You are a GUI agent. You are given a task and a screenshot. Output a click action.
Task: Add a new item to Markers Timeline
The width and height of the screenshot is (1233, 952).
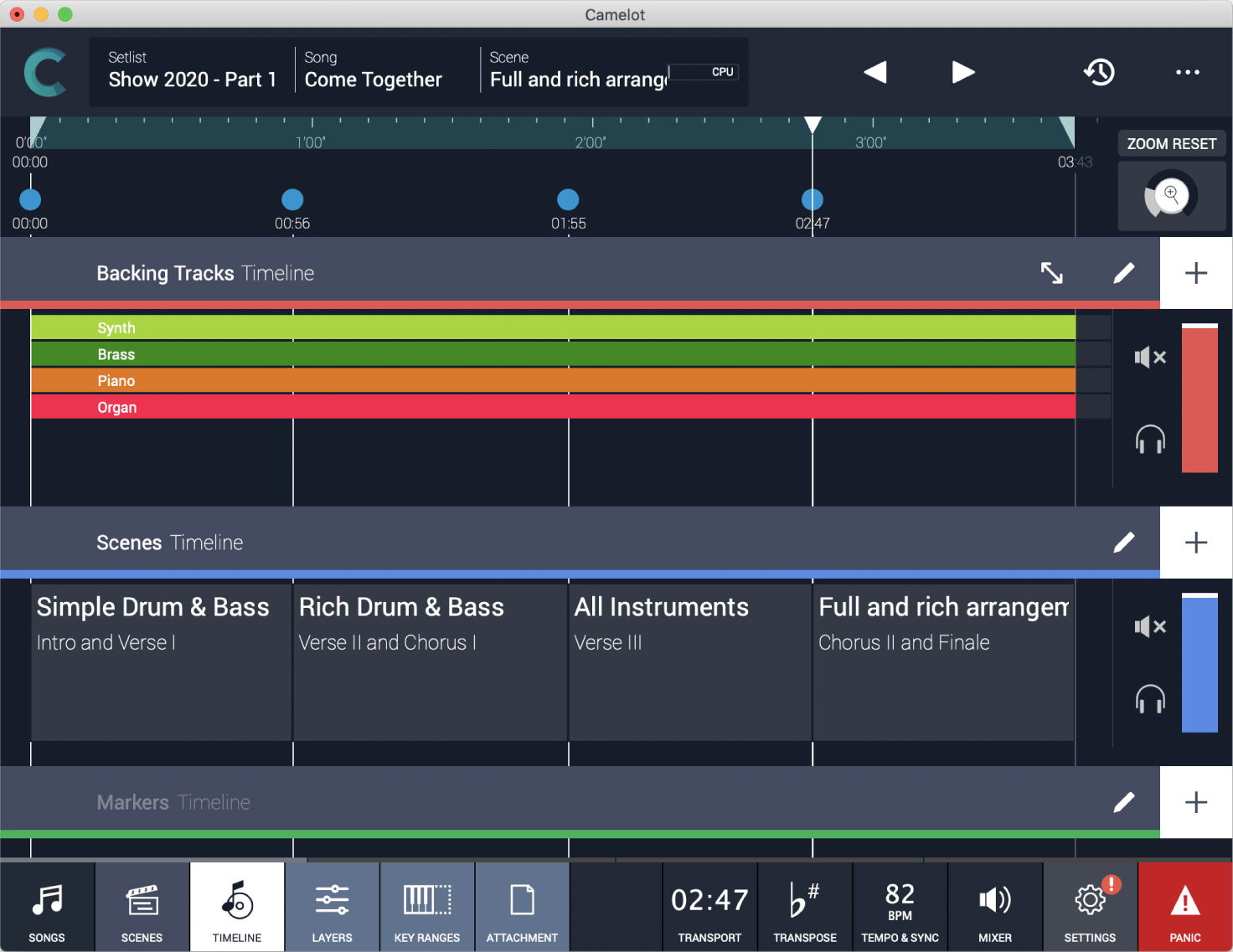click(x=1195, y=802)
